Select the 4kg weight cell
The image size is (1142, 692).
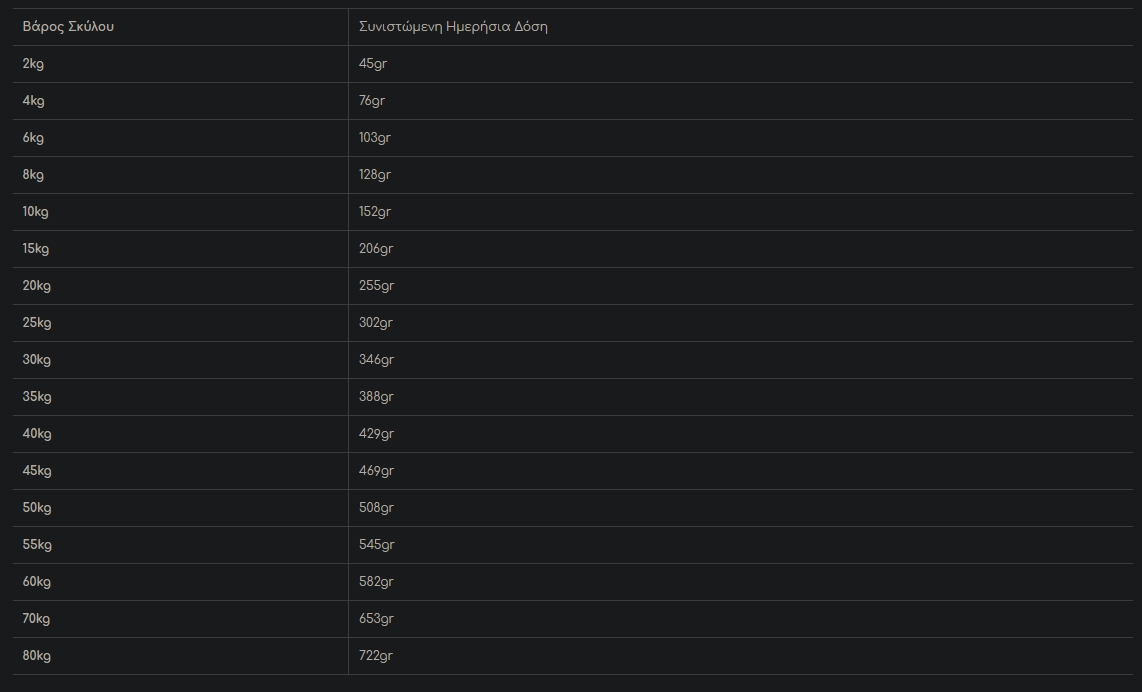point(34,101)
